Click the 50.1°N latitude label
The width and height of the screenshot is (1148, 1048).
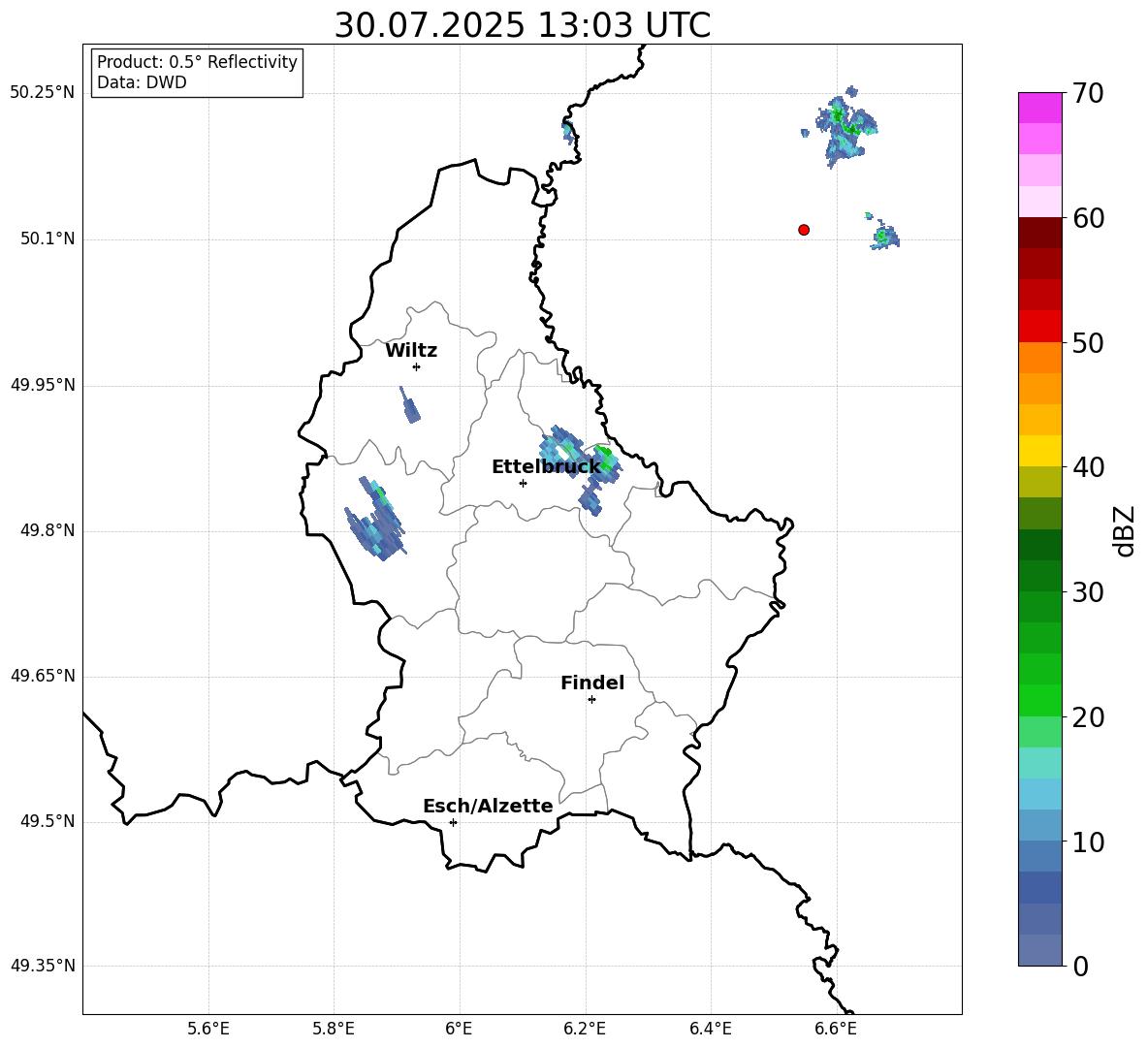pyautogui.click(x=48, y=239)
